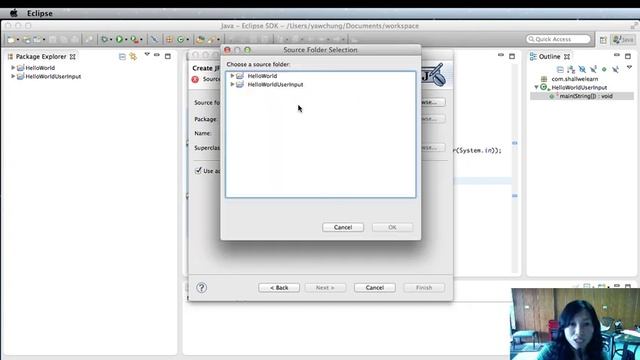Click the New toolbar icon
Viewport: 640px width, 360px height.
click(11, 40)
